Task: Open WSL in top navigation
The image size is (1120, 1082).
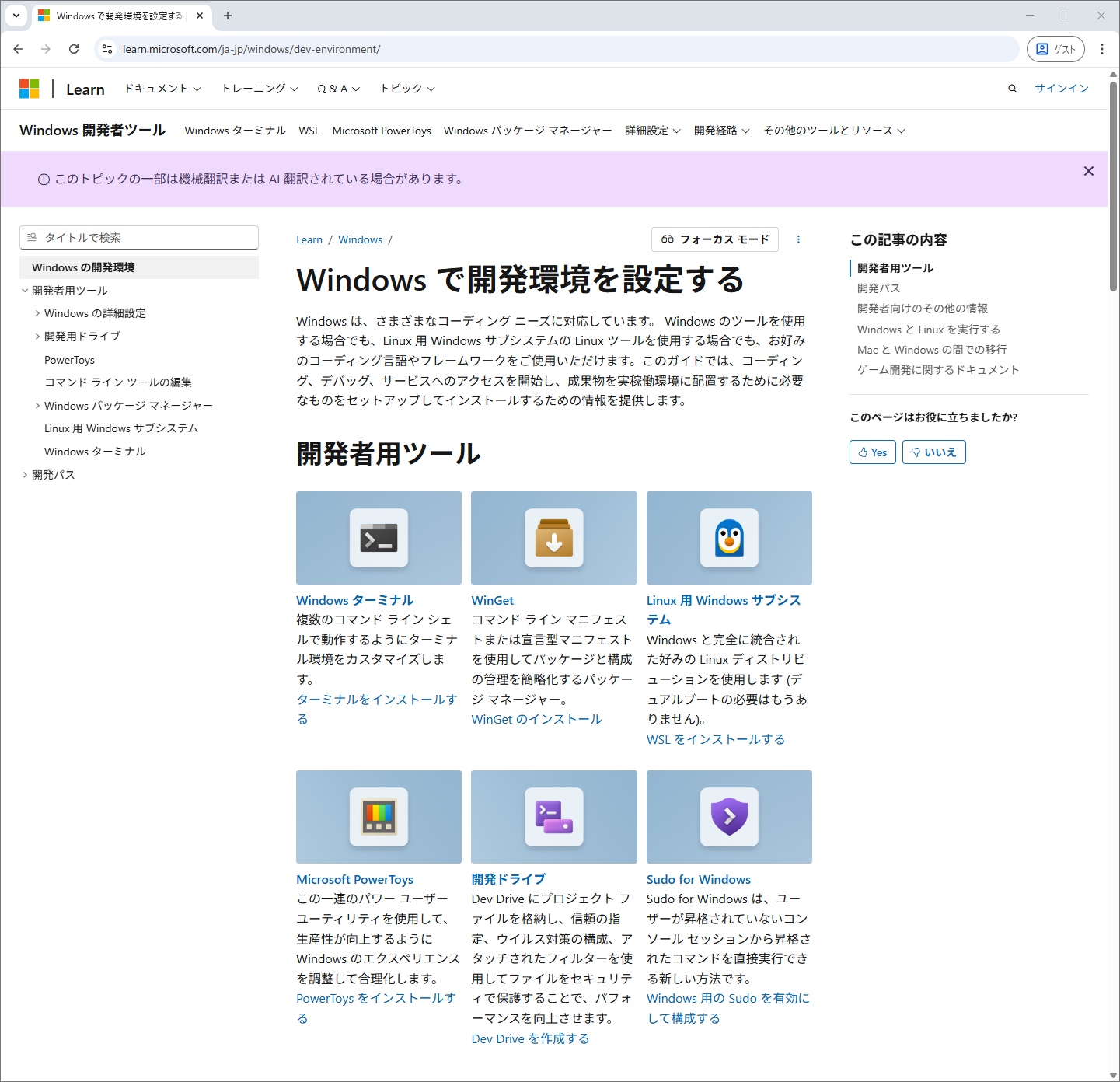Action: coord(309,131)
